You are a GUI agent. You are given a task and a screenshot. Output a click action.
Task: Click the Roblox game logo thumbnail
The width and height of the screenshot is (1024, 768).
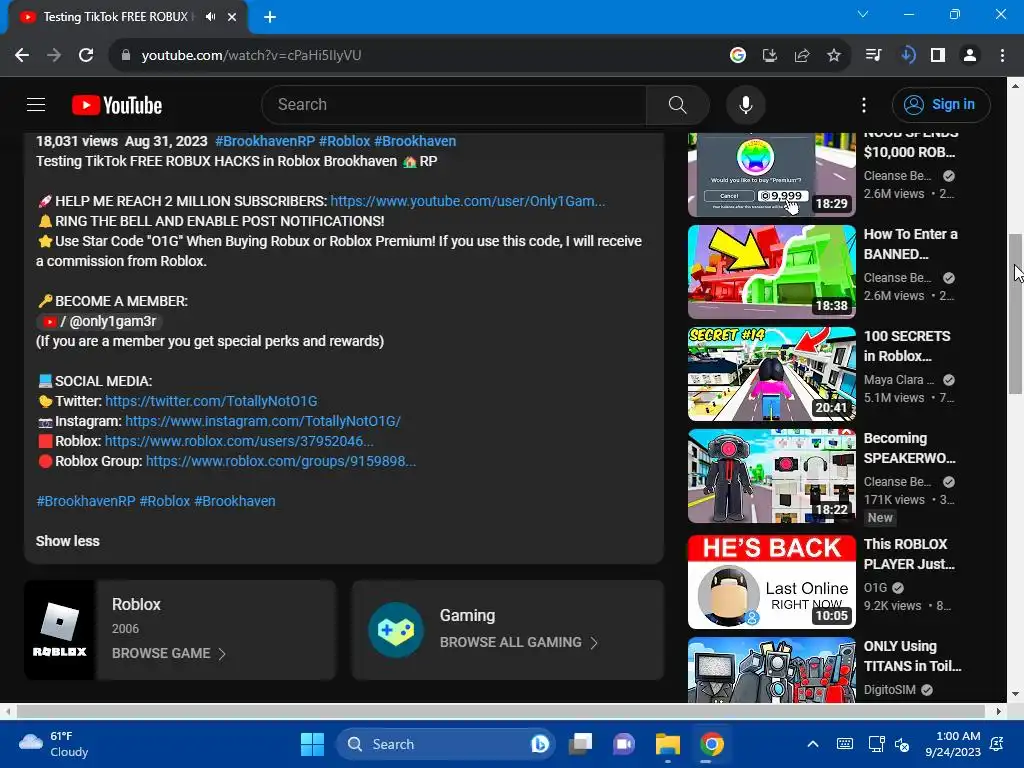click(59, 630)
